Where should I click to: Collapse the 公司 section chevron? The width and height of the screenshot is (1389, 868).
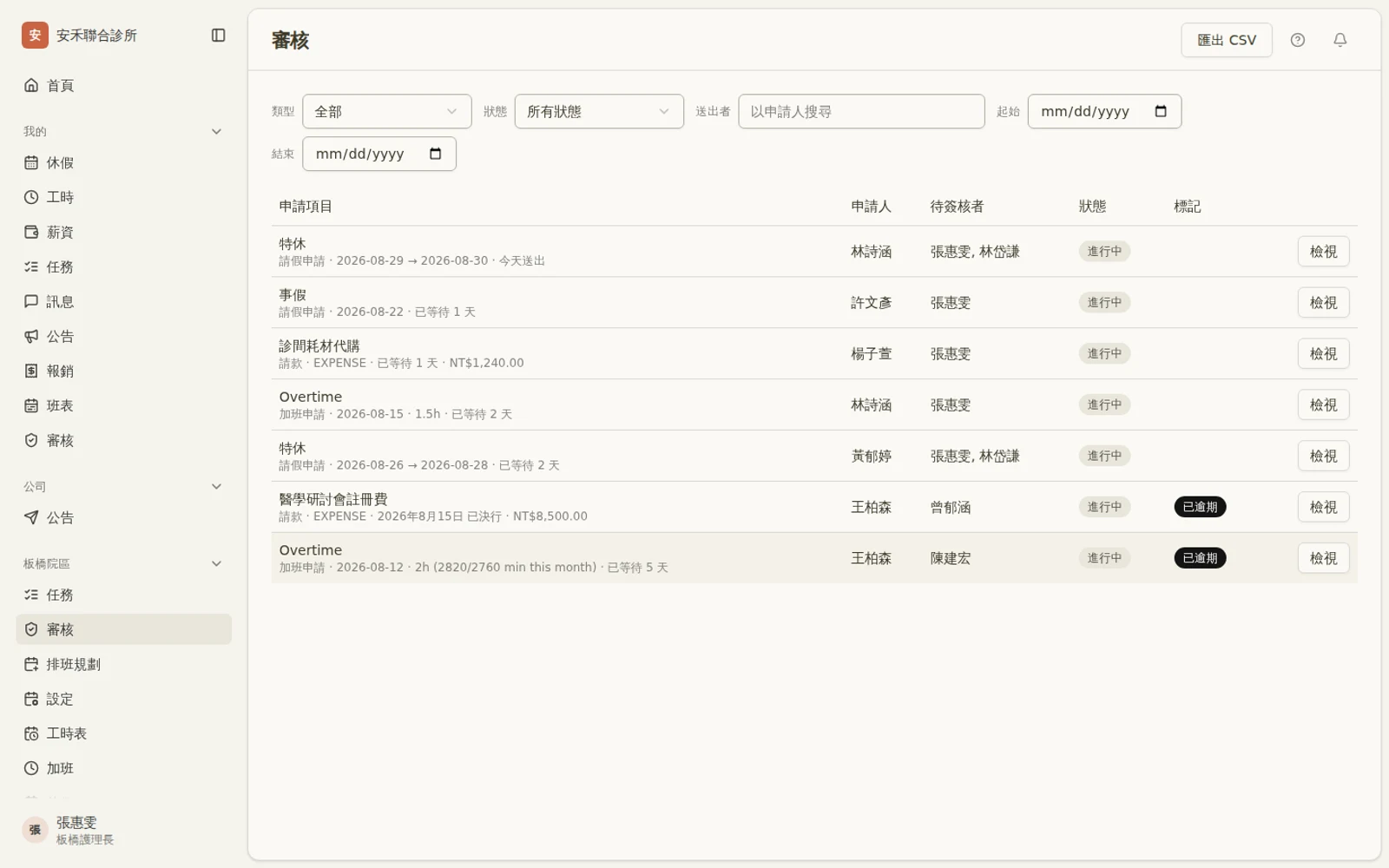[217, 487]
